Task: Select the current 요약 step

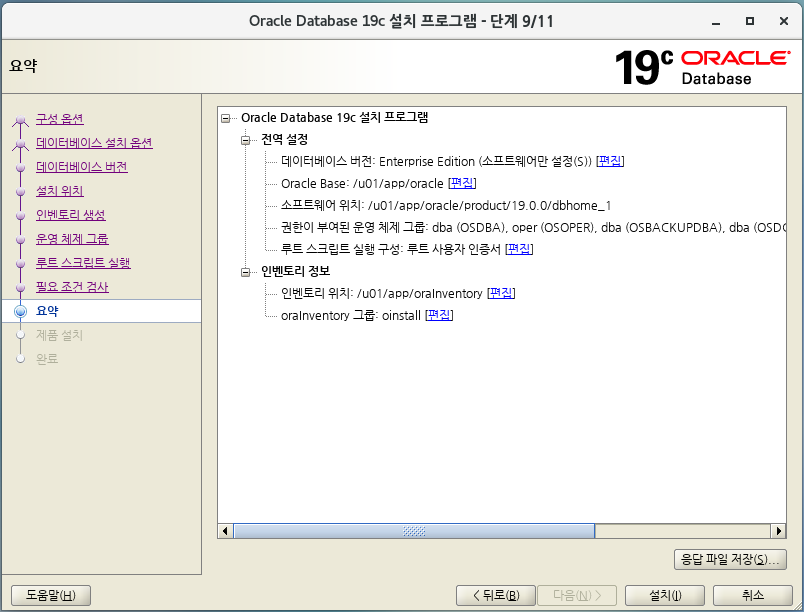Action: click(x=47, y=311)
